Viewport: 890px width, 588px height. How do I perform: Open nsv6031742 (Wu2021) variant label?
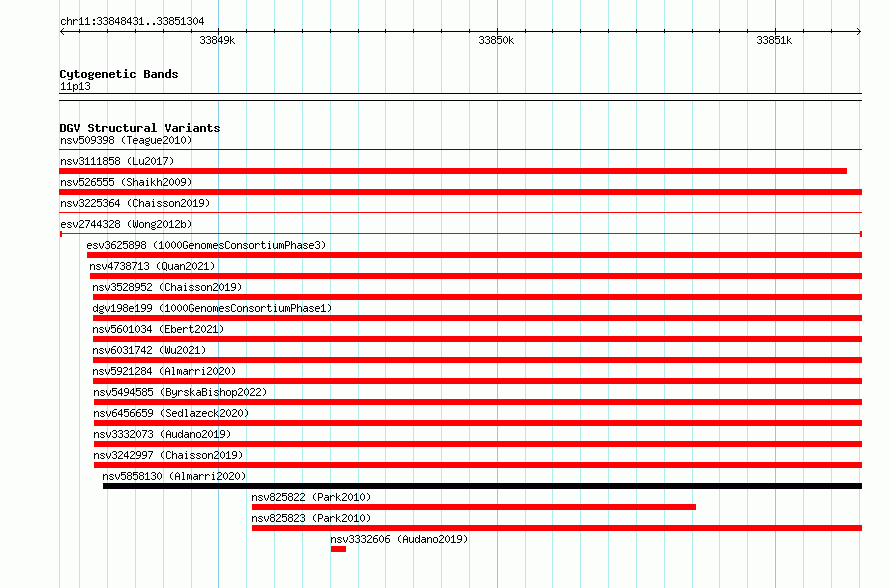coord(149,350)
